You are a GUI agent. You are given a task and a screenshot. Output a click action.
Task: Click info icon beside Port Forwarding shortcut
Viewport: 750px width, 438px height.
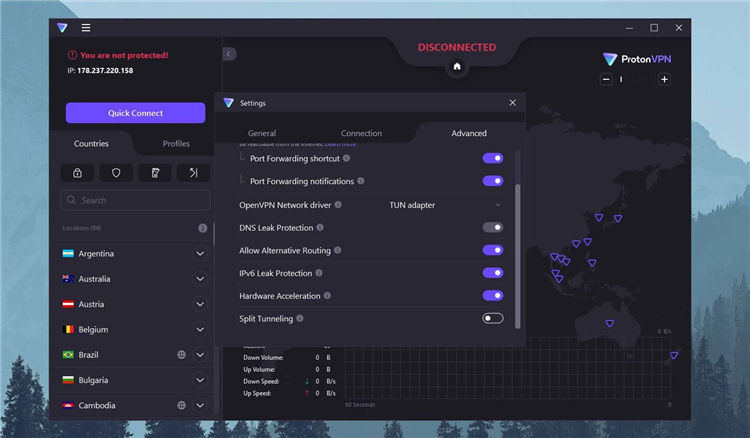coord(346,158)
